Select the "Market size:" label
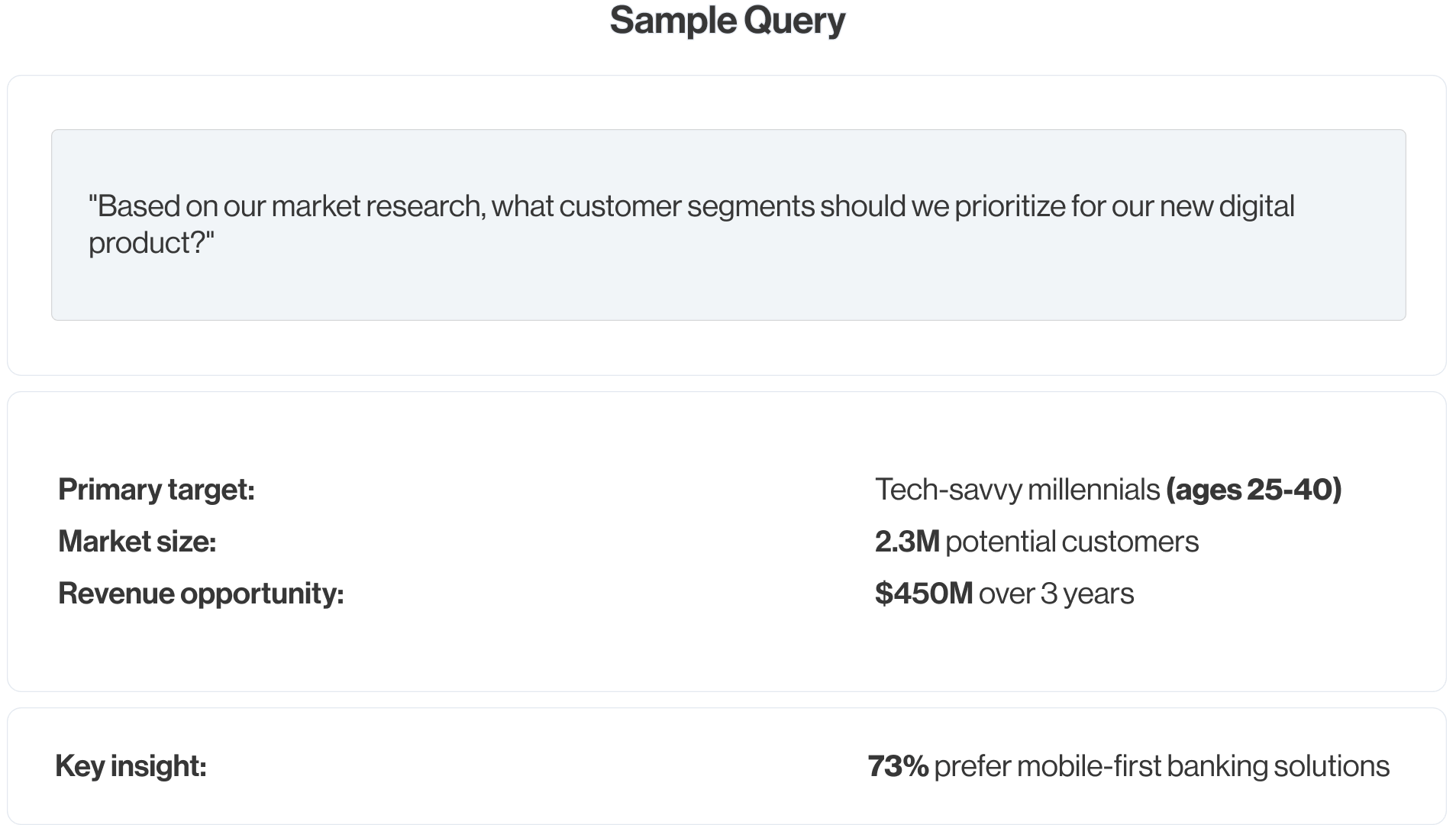The width and height of the screenshot is (1456, 825). click(x=137, y=542)
